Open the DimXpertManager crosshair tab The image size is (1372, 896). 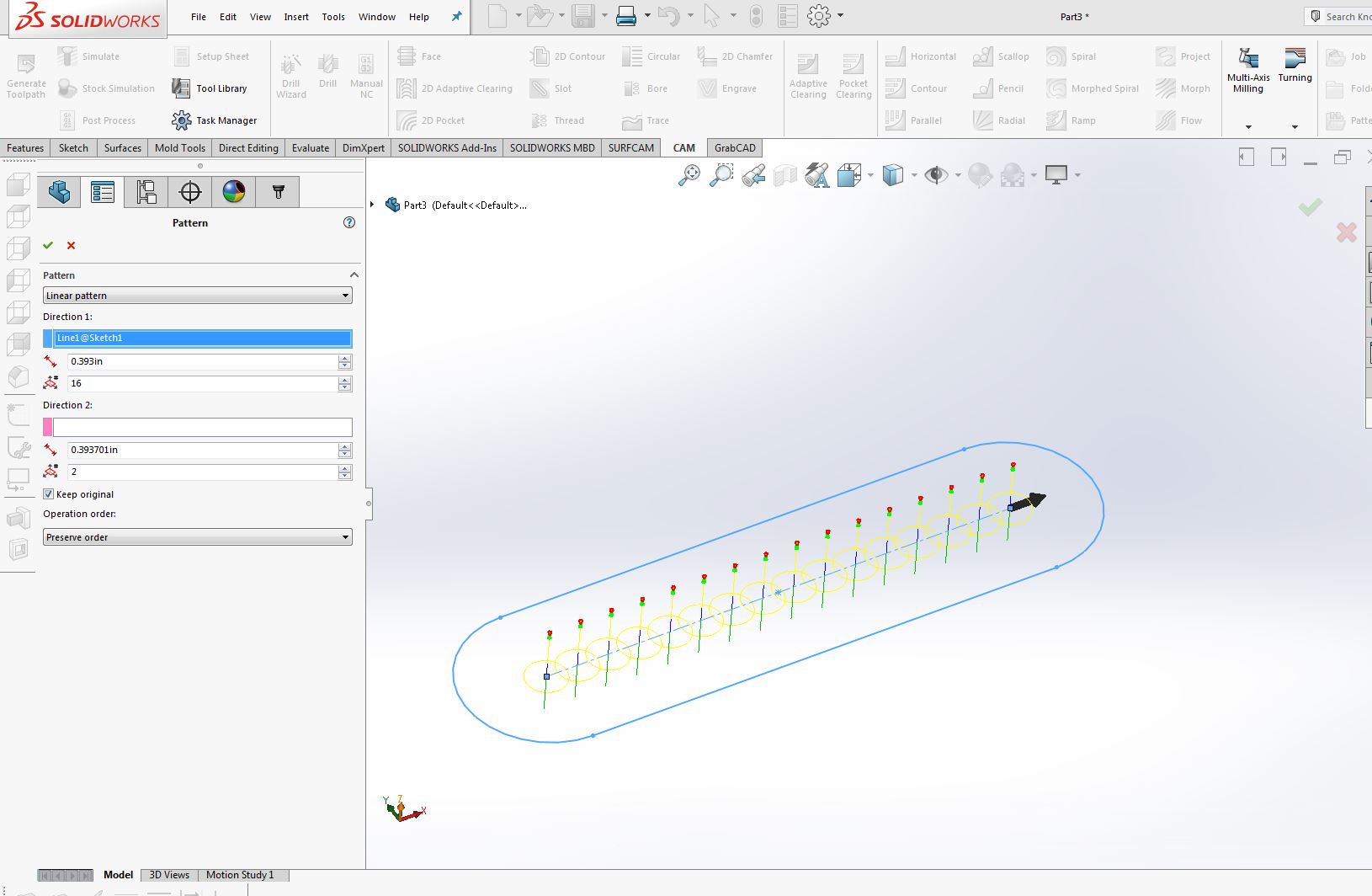pyautogui.click(x=190, y=192)
